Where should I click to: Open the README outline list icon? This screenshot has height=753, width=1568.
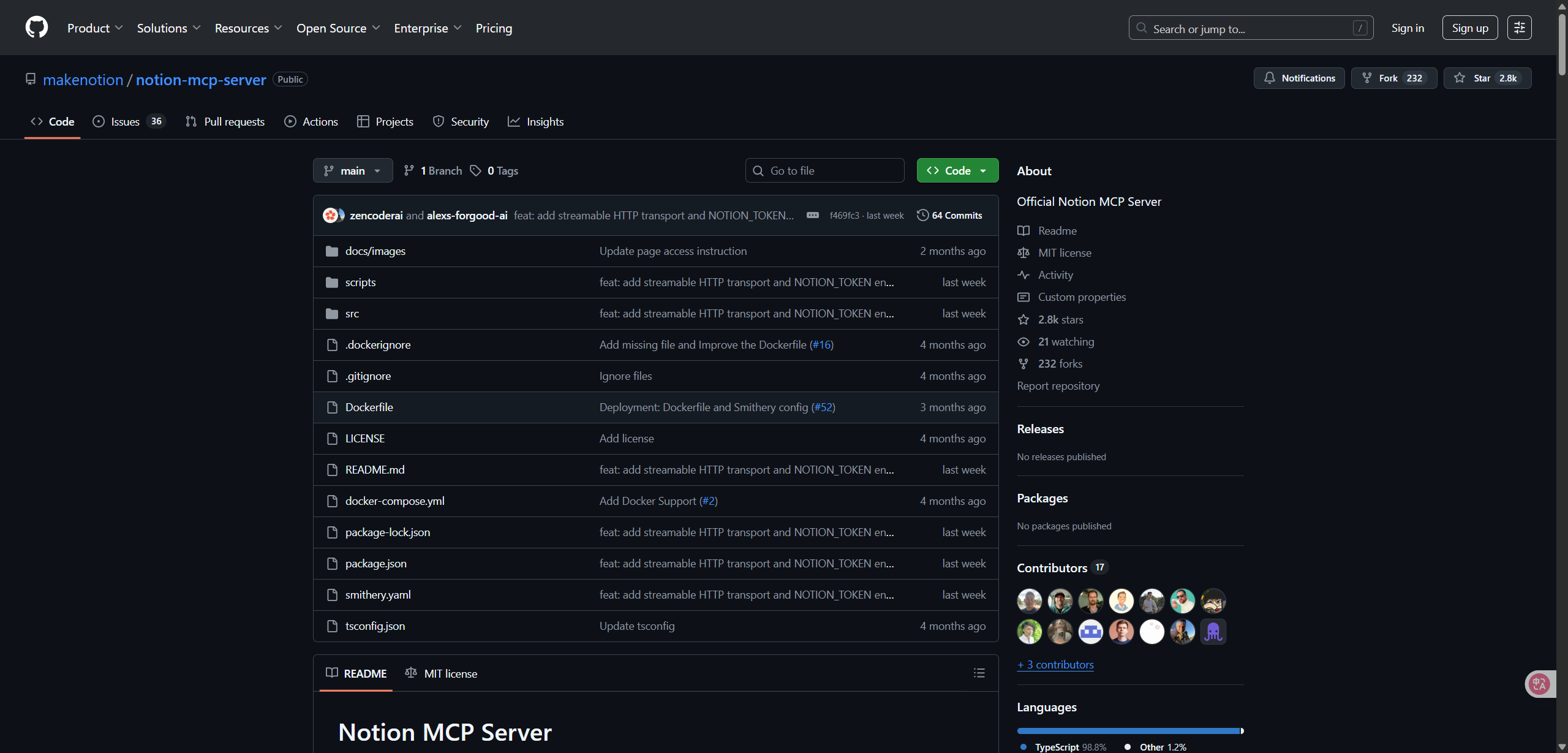(x=979, y=673)
